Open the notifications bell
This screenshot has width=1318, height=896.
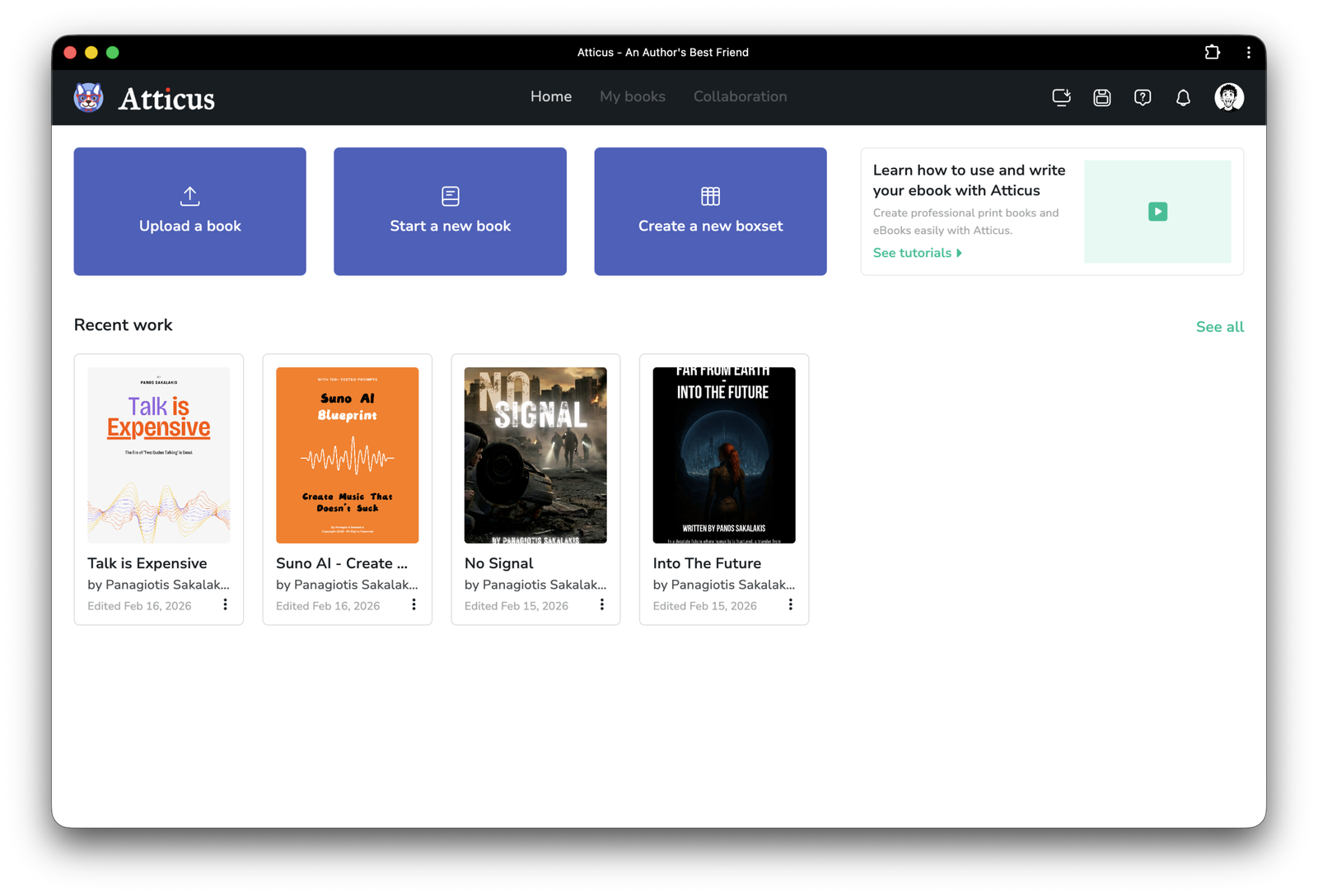coord(1183,98)
